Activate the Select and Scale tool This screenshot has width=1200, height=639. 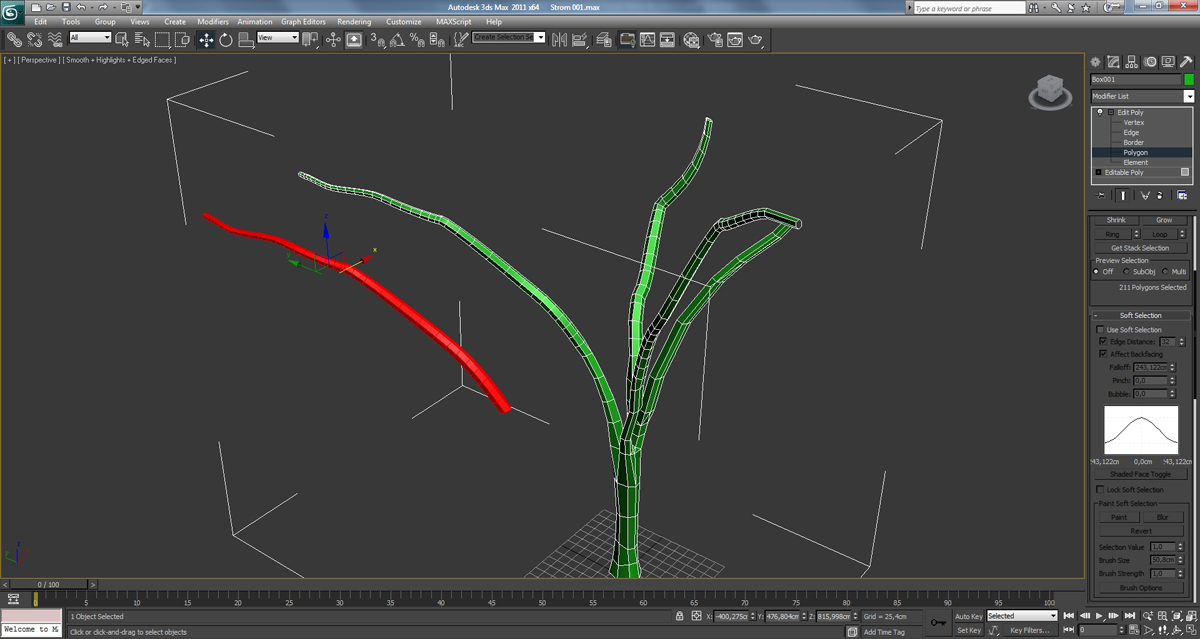pyautogui.click(x=245, y=39)
